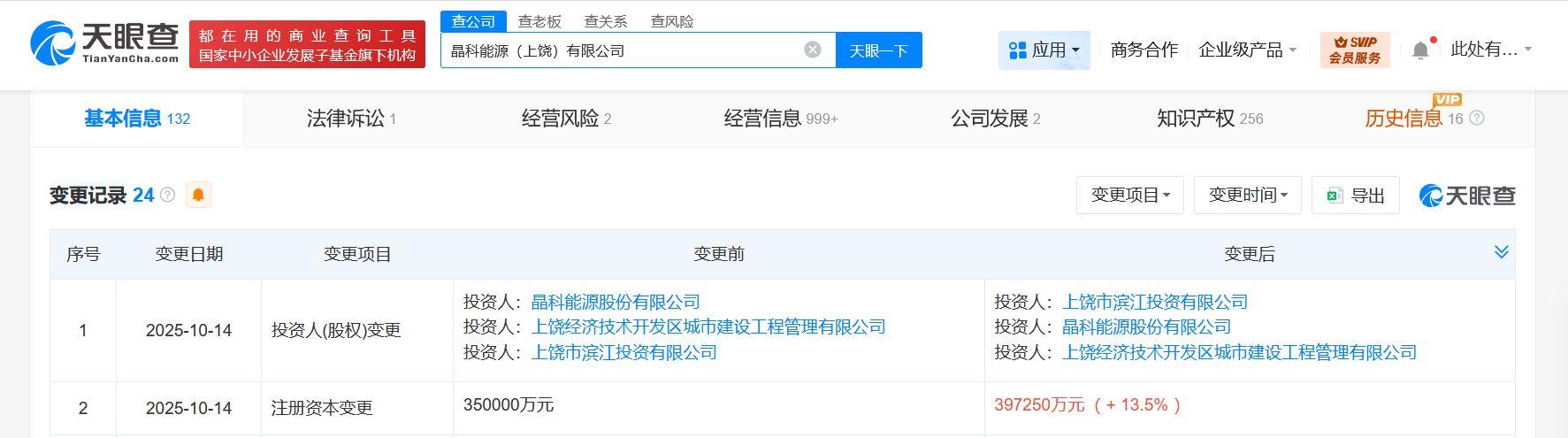Click the 天眼查 watermark logo above the table

coord(1466,196)
